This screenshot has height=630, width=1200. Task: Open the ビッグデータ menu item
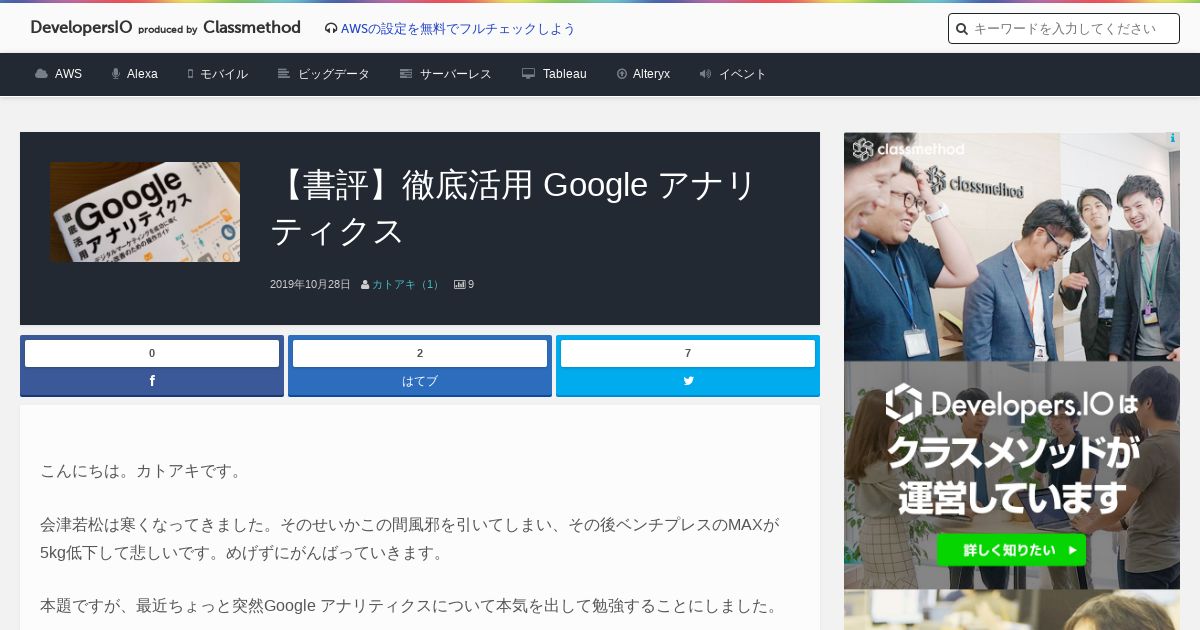pyautogui.click(x=334, y=74)
